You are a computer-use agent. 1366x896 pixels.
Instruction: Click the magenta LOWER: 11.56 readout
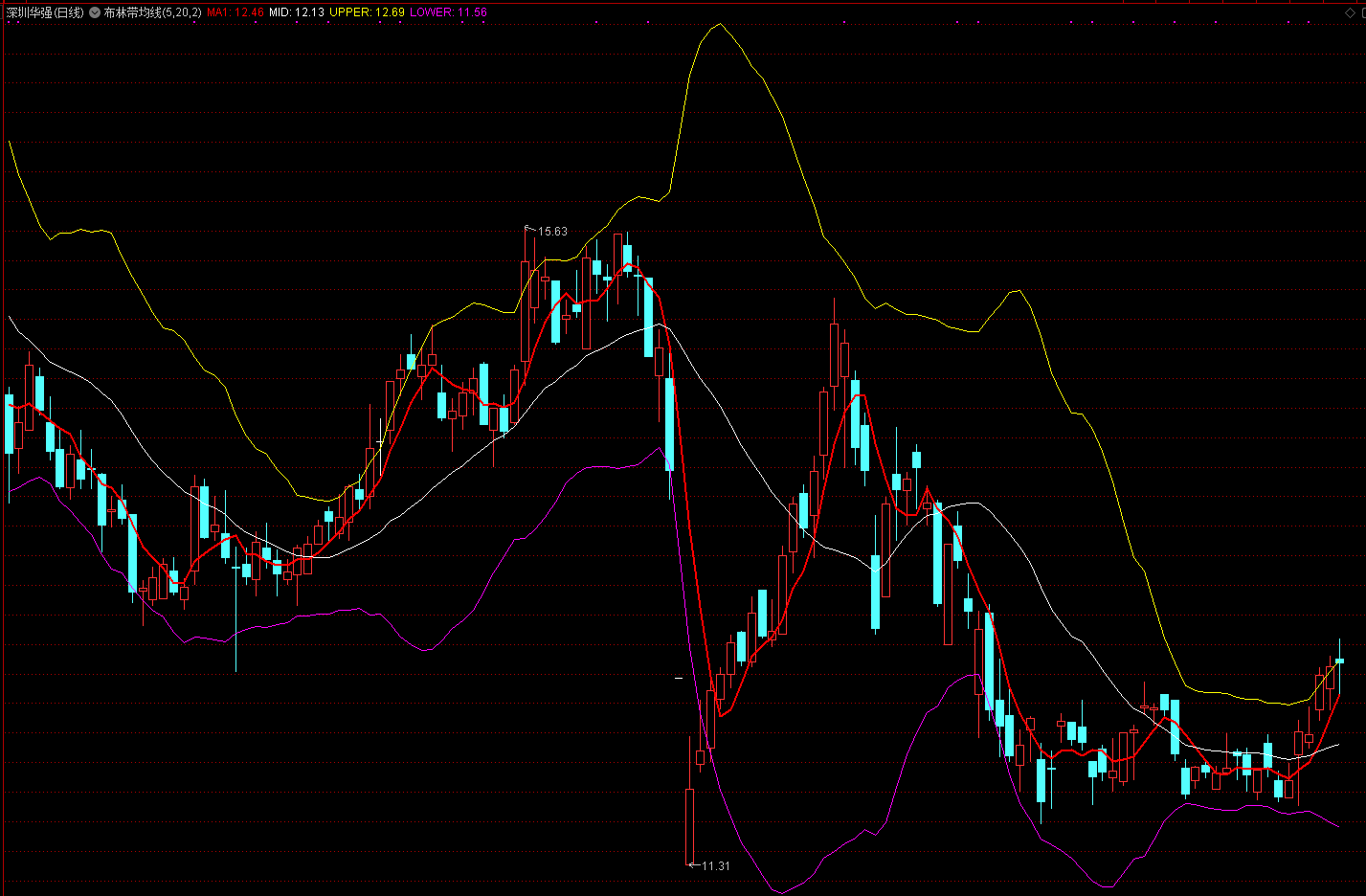[448, 12]
